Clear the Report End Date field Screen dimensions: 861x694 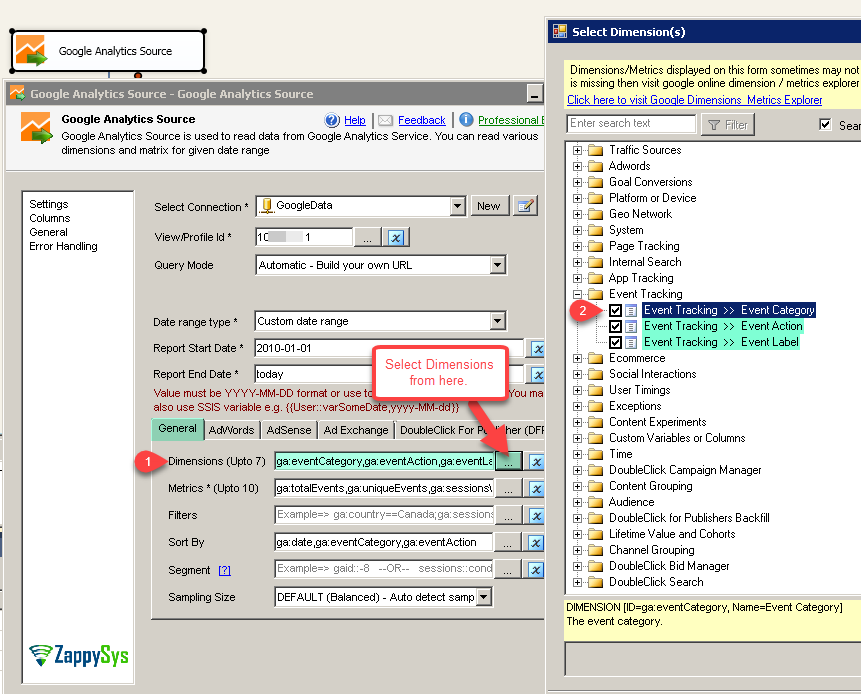[x=537, y=374]
